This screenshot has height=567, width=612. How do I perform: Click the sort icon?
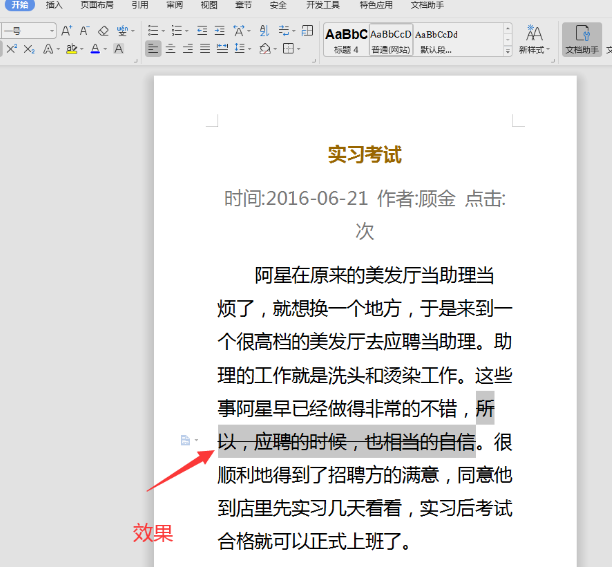pos(264,30)
